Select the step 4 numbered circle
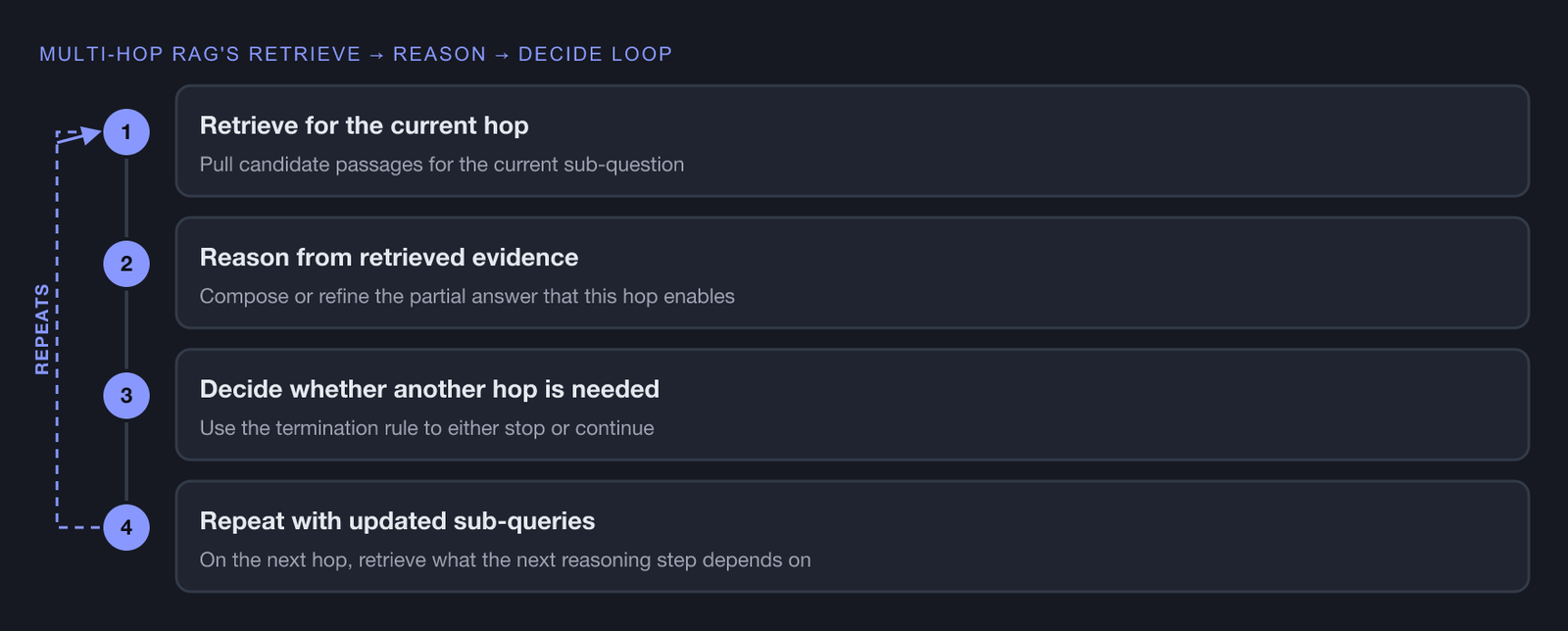This screenshot has height=631, width=1568. click(x=126, y=527)
